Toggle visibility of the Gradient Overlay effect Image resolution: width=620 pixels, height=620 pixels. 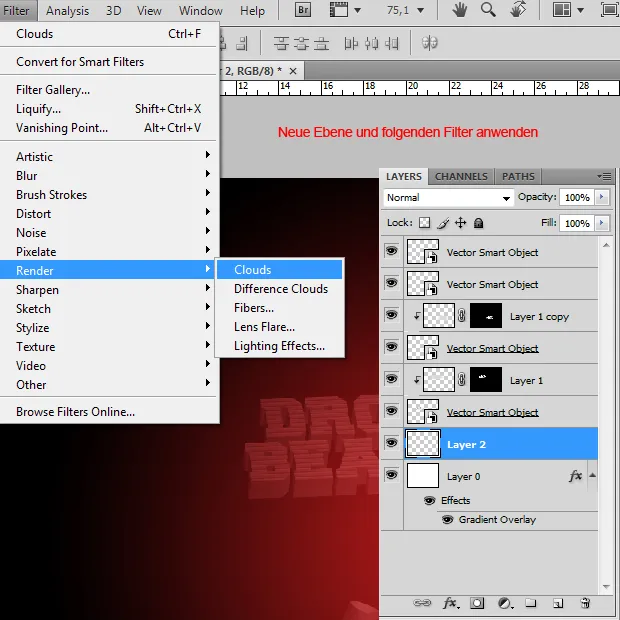click(x=447, y=520)
